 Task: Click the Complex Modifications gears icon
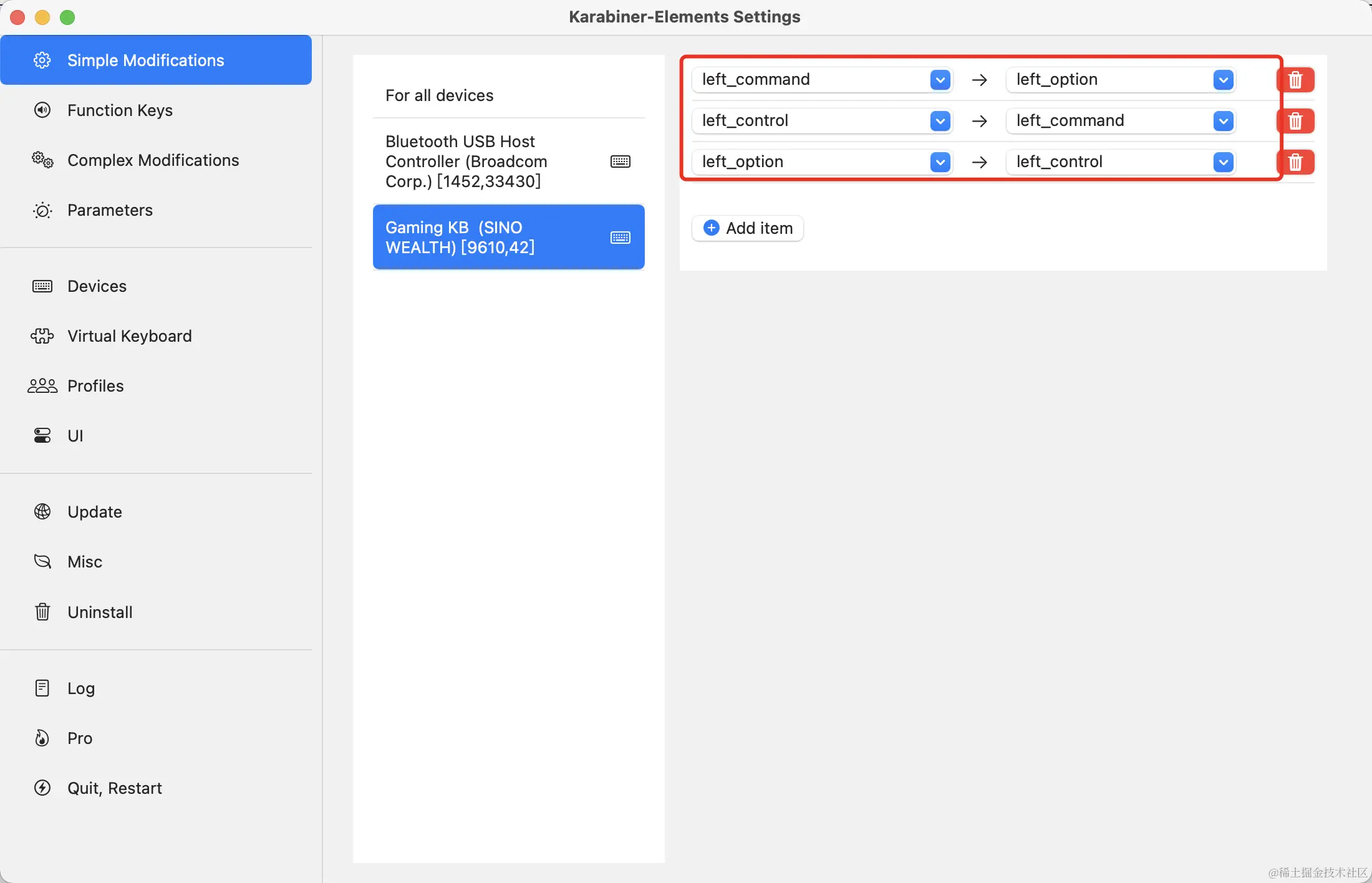tap(42, 160)
